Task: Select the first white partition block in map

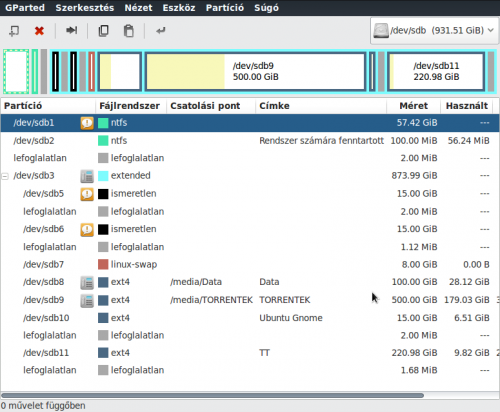Action: [16, 71]
